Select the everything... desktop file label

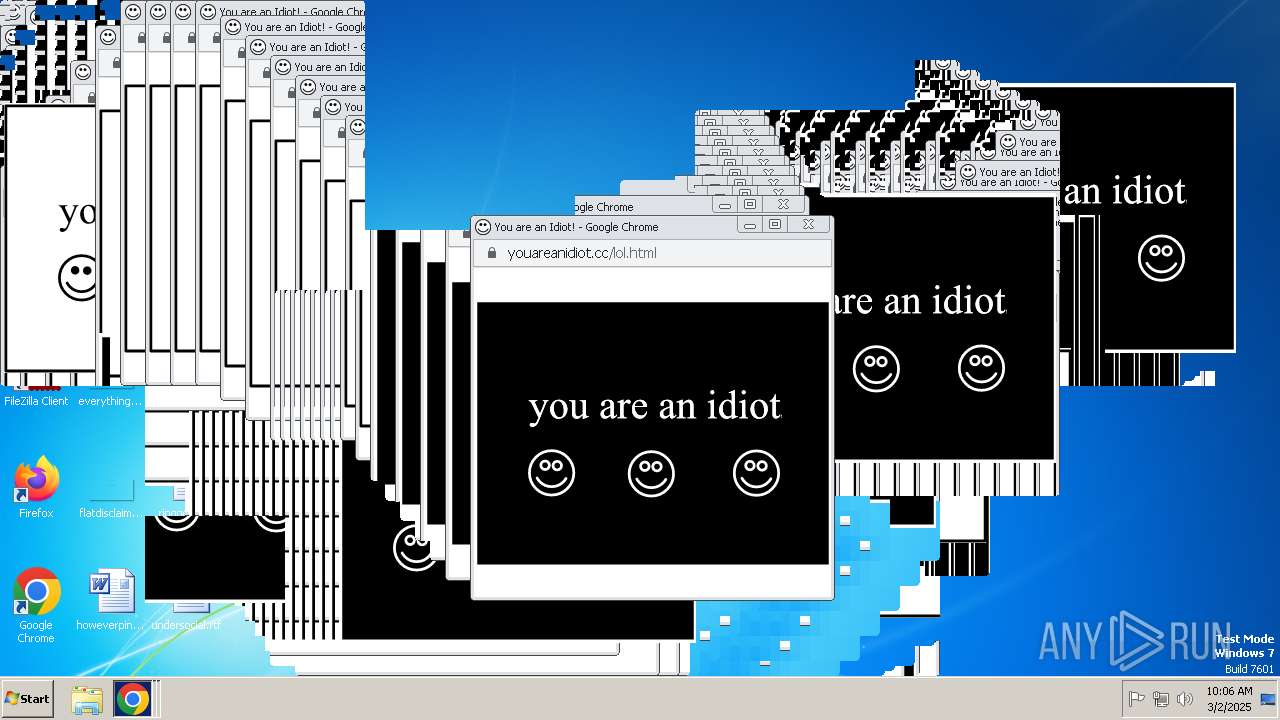coord(110,401)
